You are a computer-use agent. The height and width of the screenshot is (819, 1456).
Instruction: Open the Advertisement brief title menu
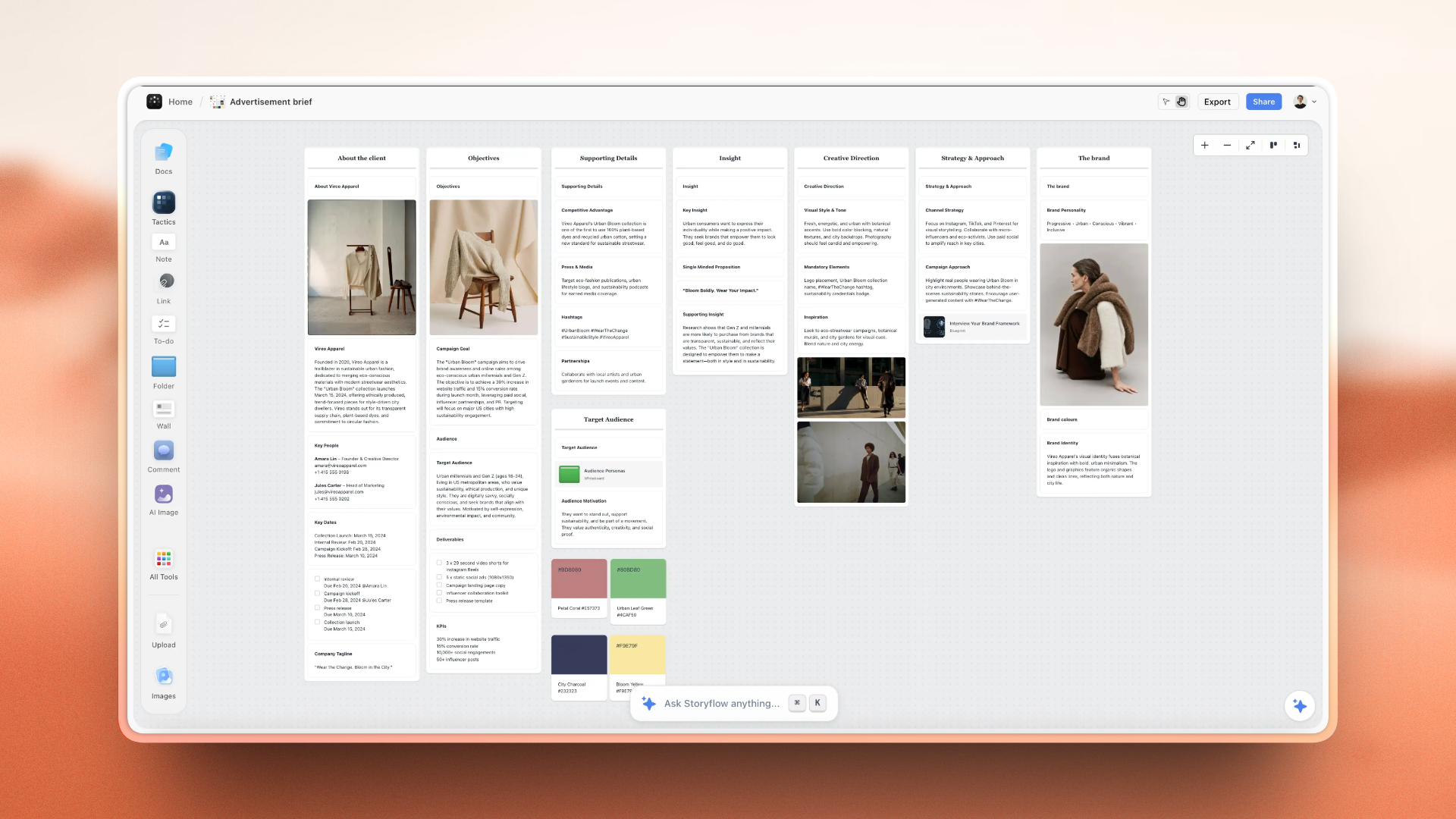(270, 101)
